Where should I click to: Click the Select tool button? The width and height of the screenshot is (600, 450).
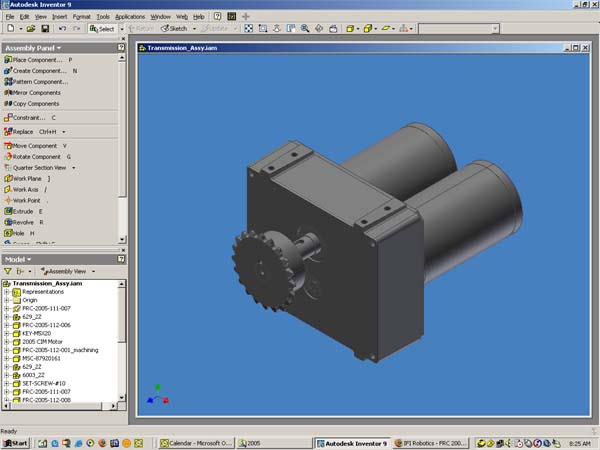point(102,29)
